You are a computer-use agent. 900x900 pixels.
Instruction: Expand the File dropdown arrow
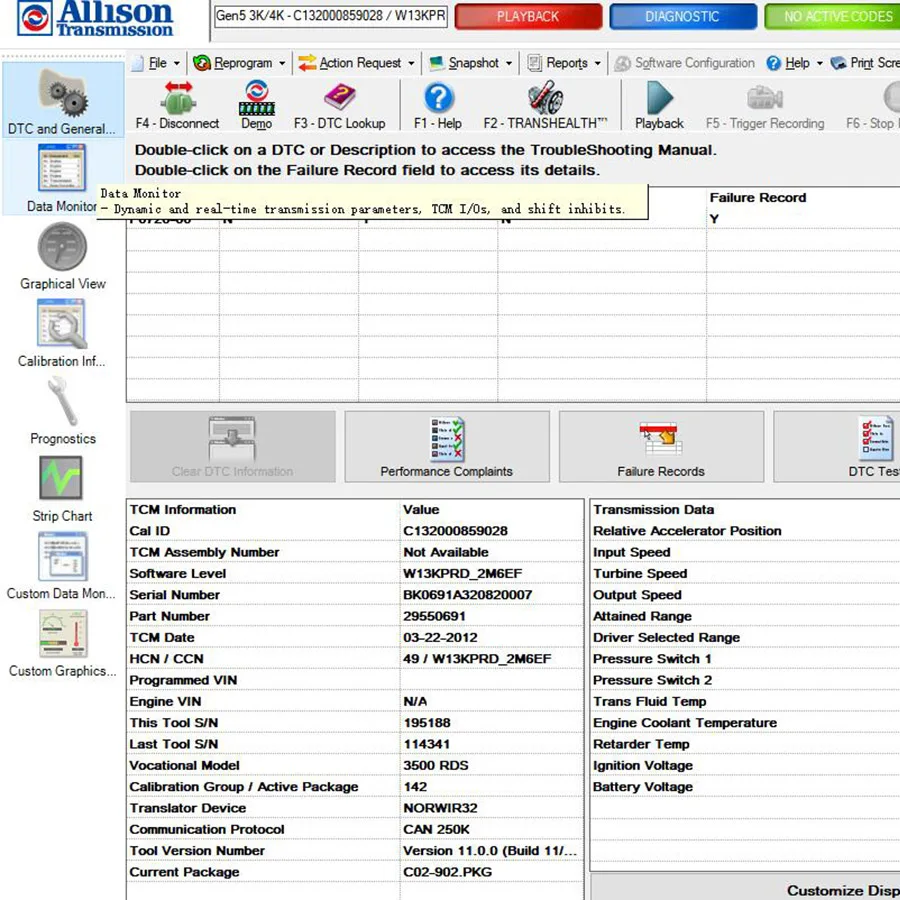[x=177, y=63]
